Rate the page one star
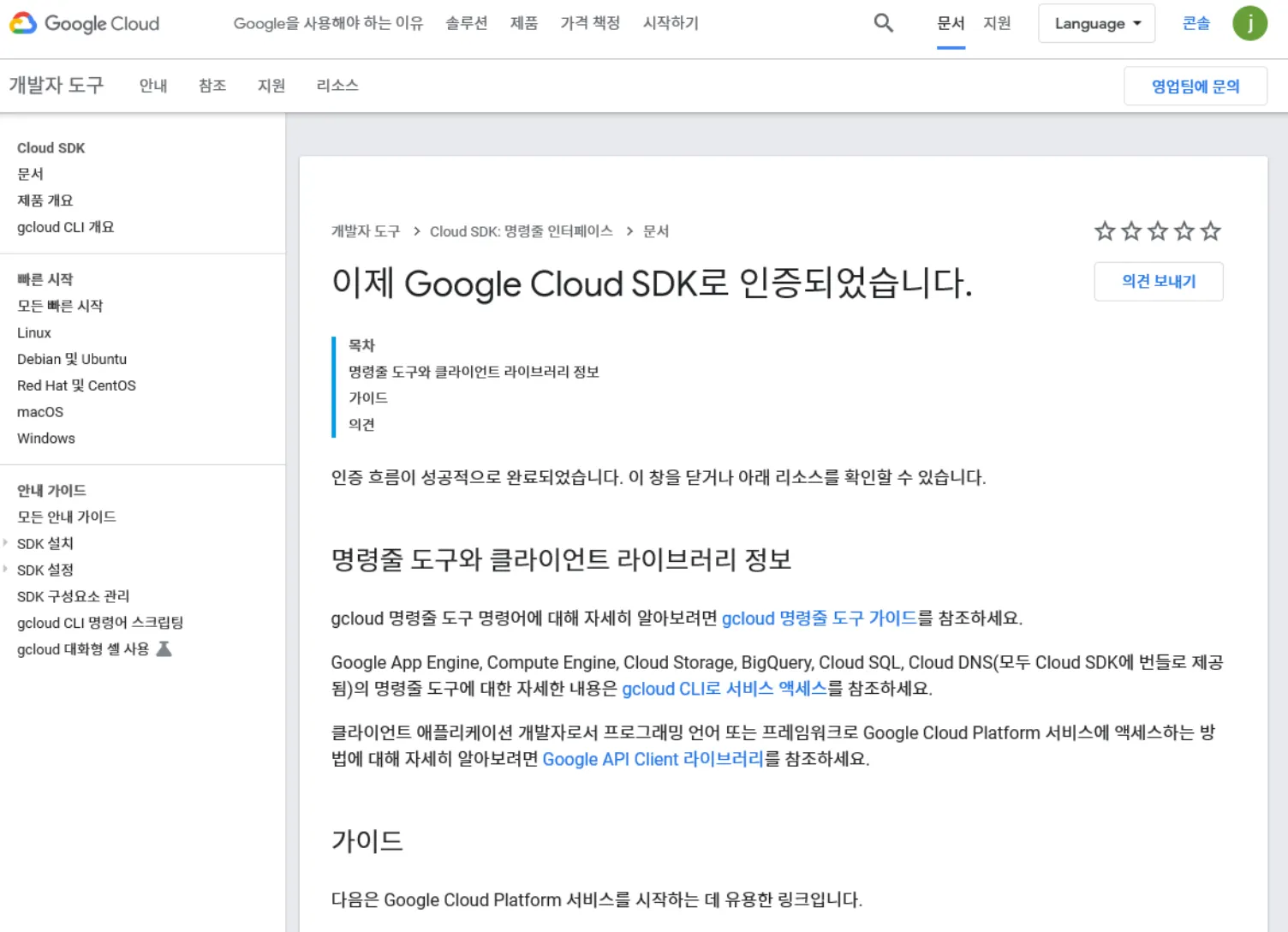Image resolution: width=1288 pixels, height=932 pixels. click(1105, 231)
